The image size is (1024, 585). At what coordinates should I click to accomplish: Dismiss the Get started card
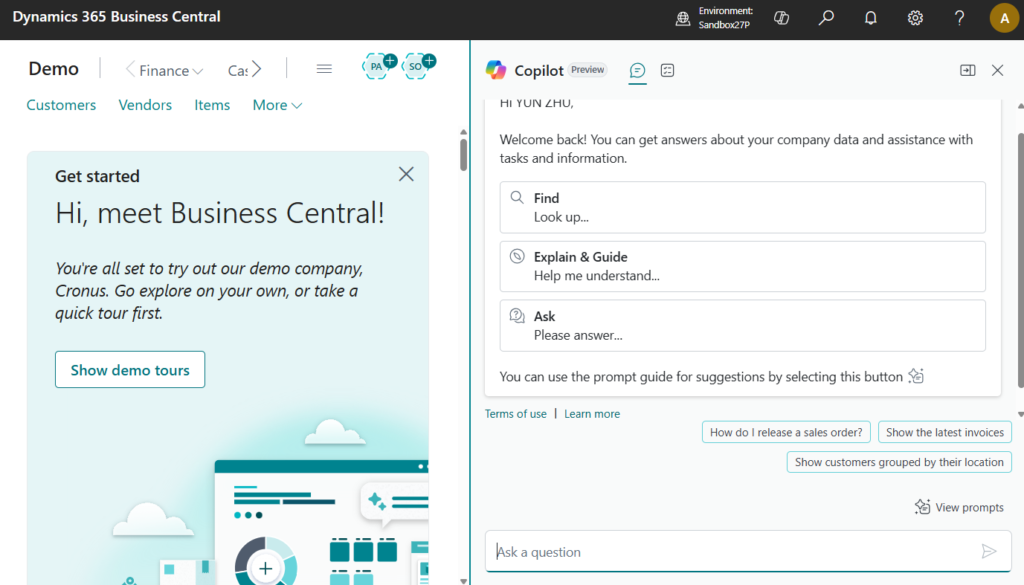point(406,174)
